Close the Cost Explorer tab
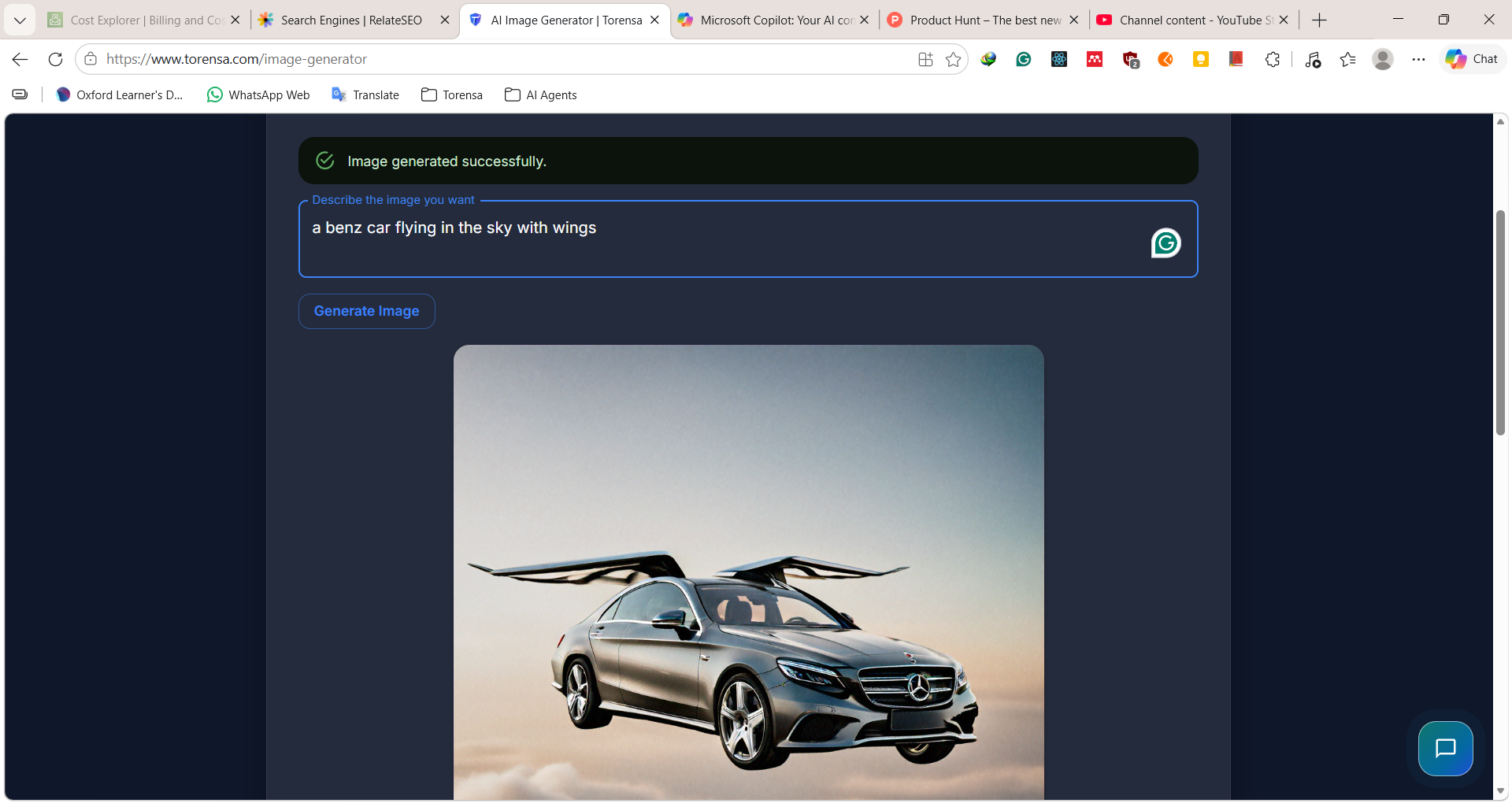This screenshot has height=803, width=1512. 235,20
